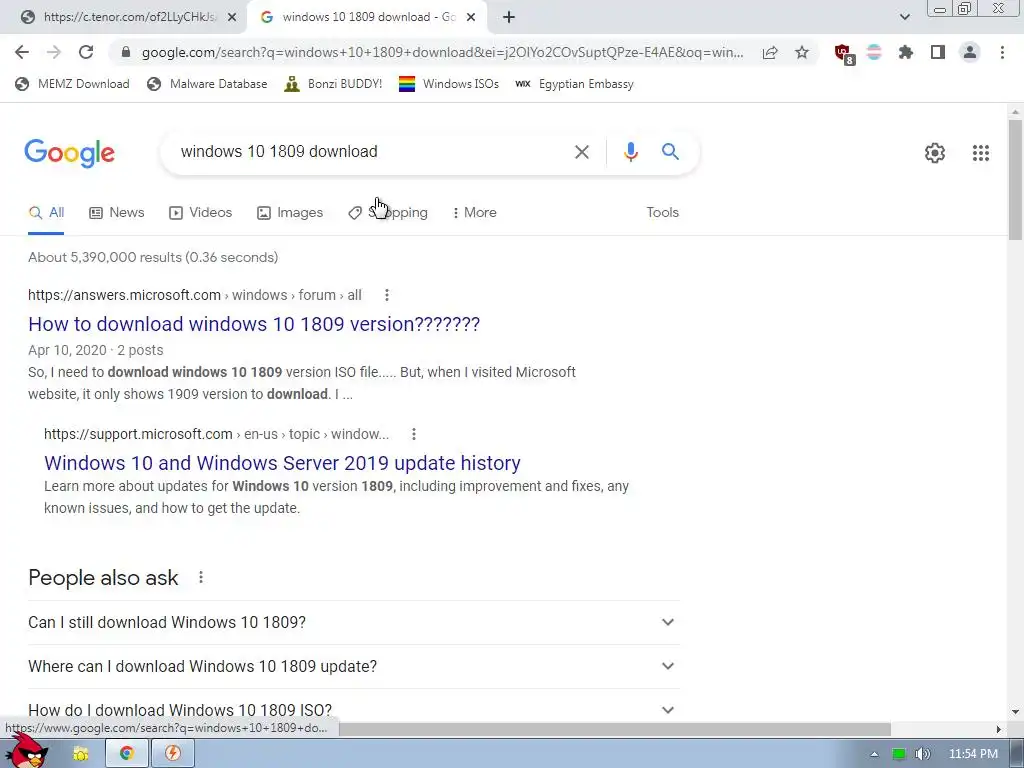Click the taskbar clock 11:54 PM
Viewport: 1024px width, 768px height.
[x=973, y=754]
